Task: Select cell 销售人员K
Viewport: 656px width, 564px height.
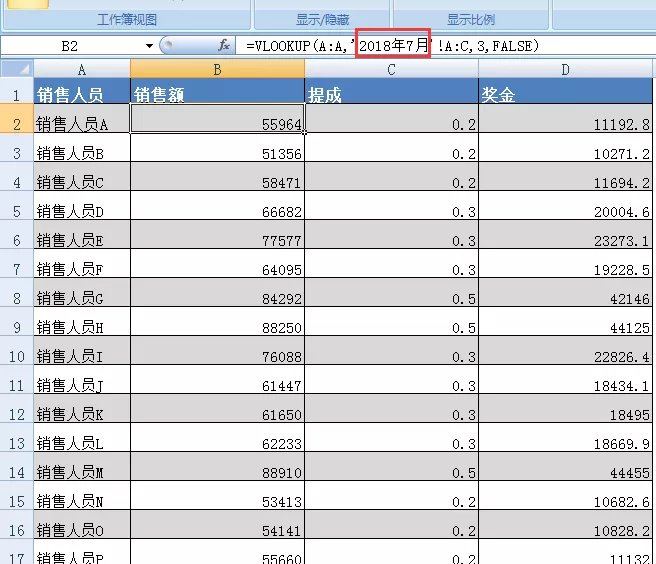Action: click(82, 408)
